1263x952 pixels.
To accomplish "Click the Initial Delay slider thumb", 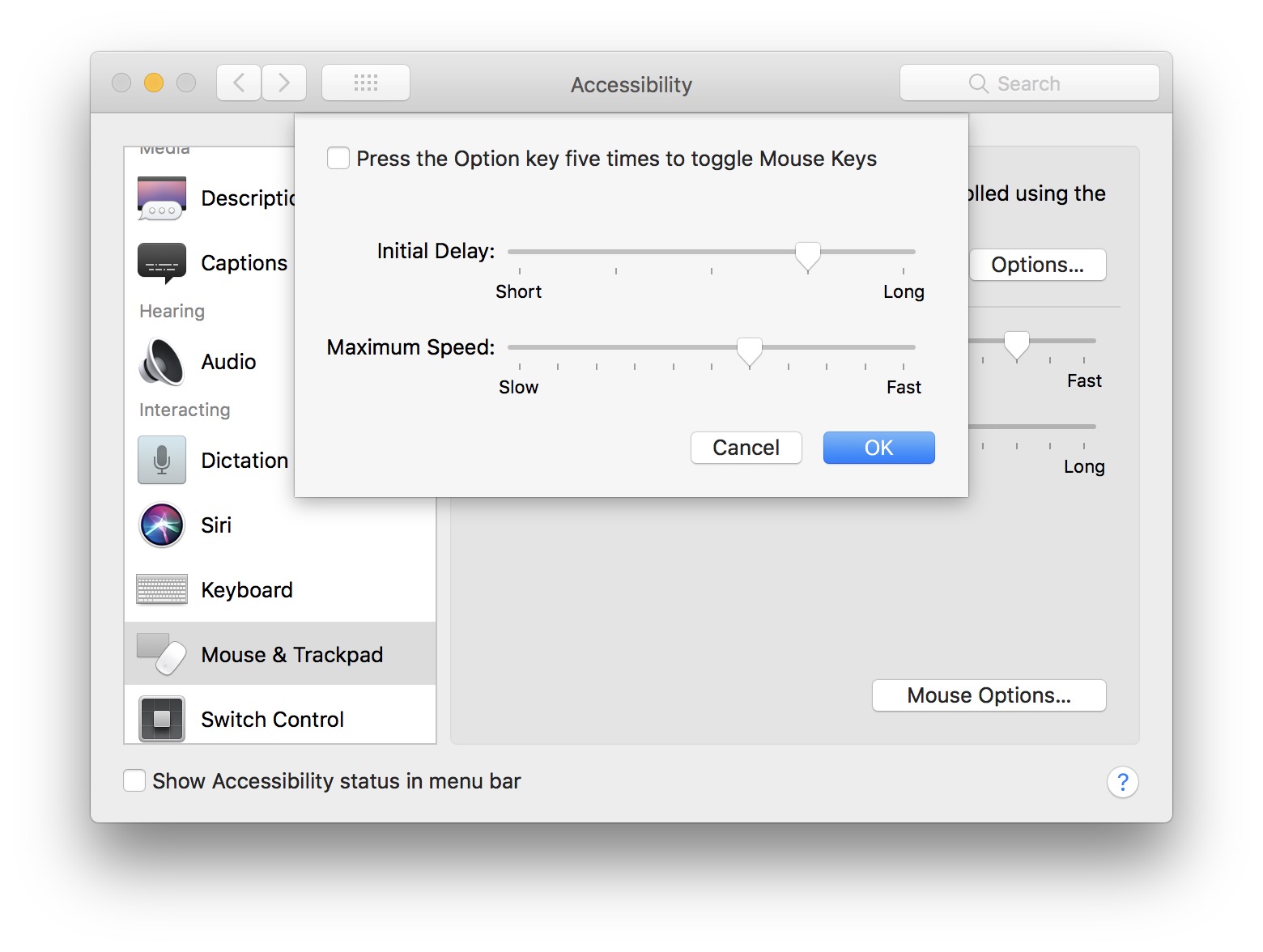I will pos(807,256).
